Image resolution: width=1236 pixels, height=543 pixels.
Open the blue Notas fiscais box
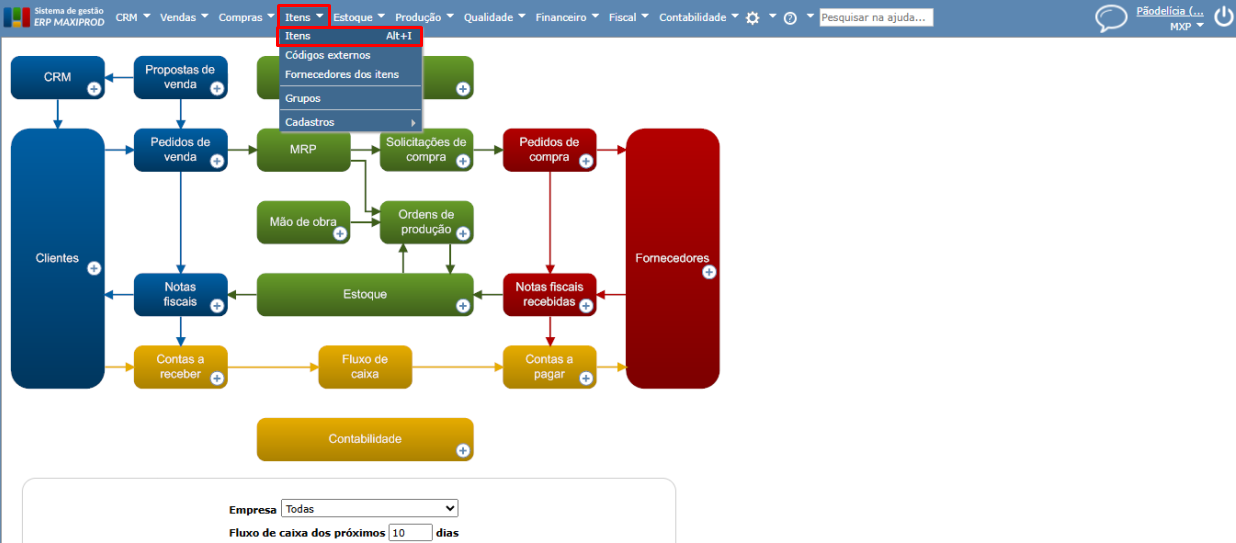(181, 294)
